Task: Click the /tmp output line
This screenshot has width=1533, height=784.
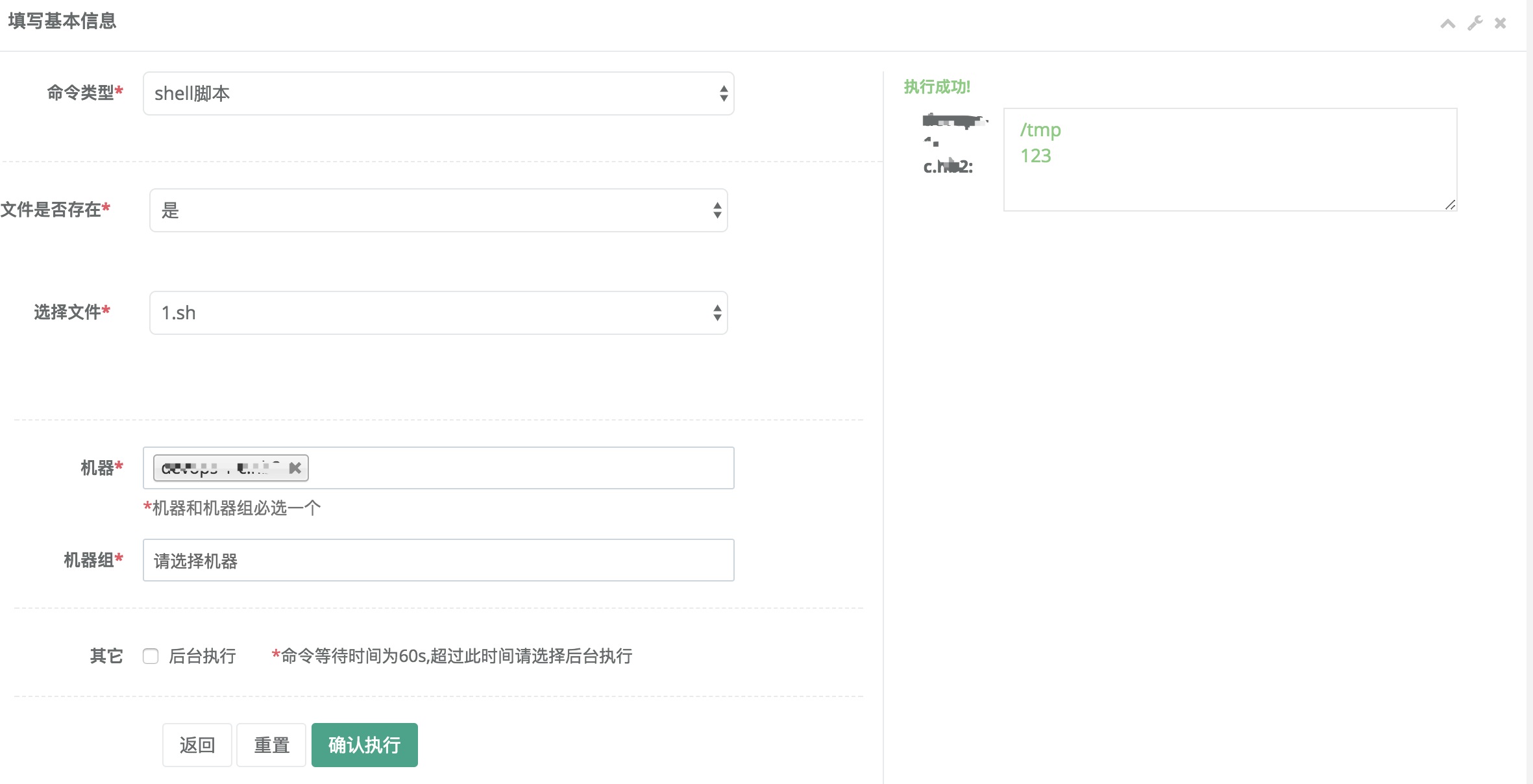Action: (1040, 130)
